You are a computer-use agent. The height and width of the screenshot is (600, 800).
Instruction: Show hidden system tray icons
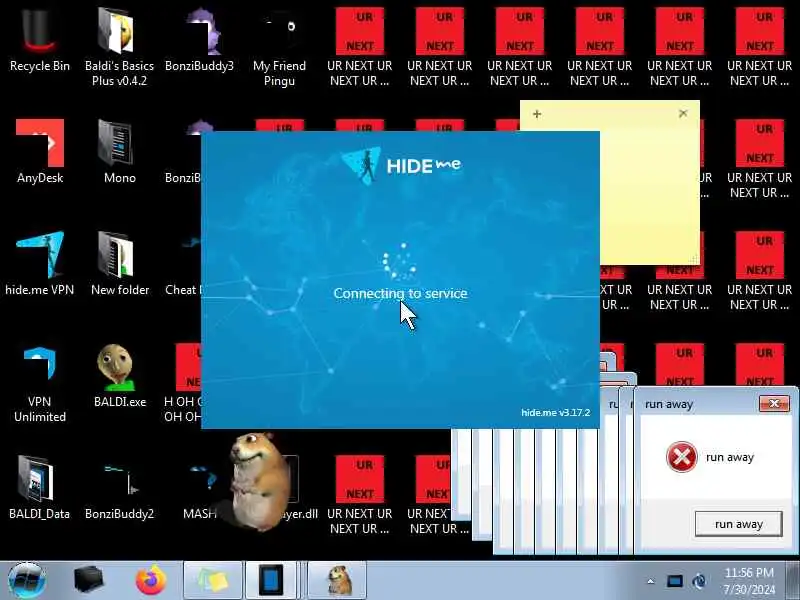click(x=651, y=581)
